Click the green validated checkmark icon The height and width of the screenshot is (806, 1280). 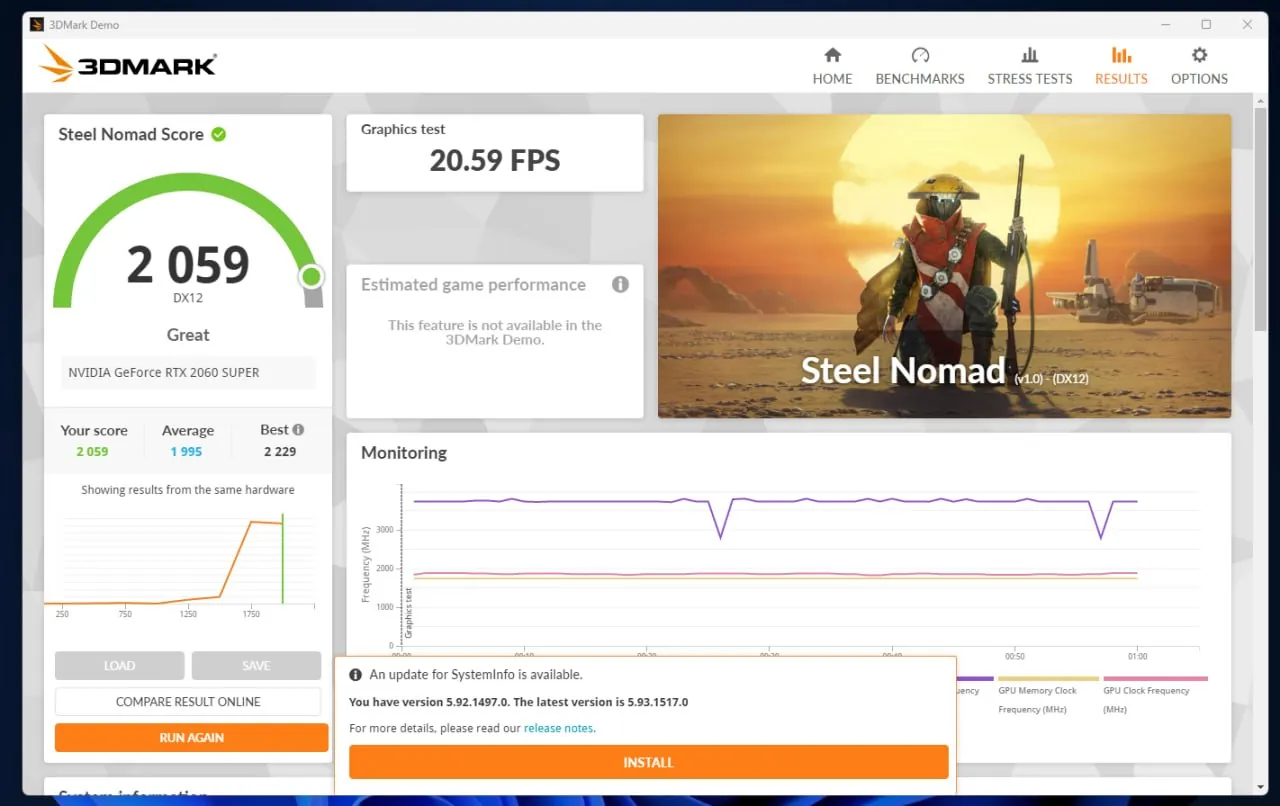218,134
